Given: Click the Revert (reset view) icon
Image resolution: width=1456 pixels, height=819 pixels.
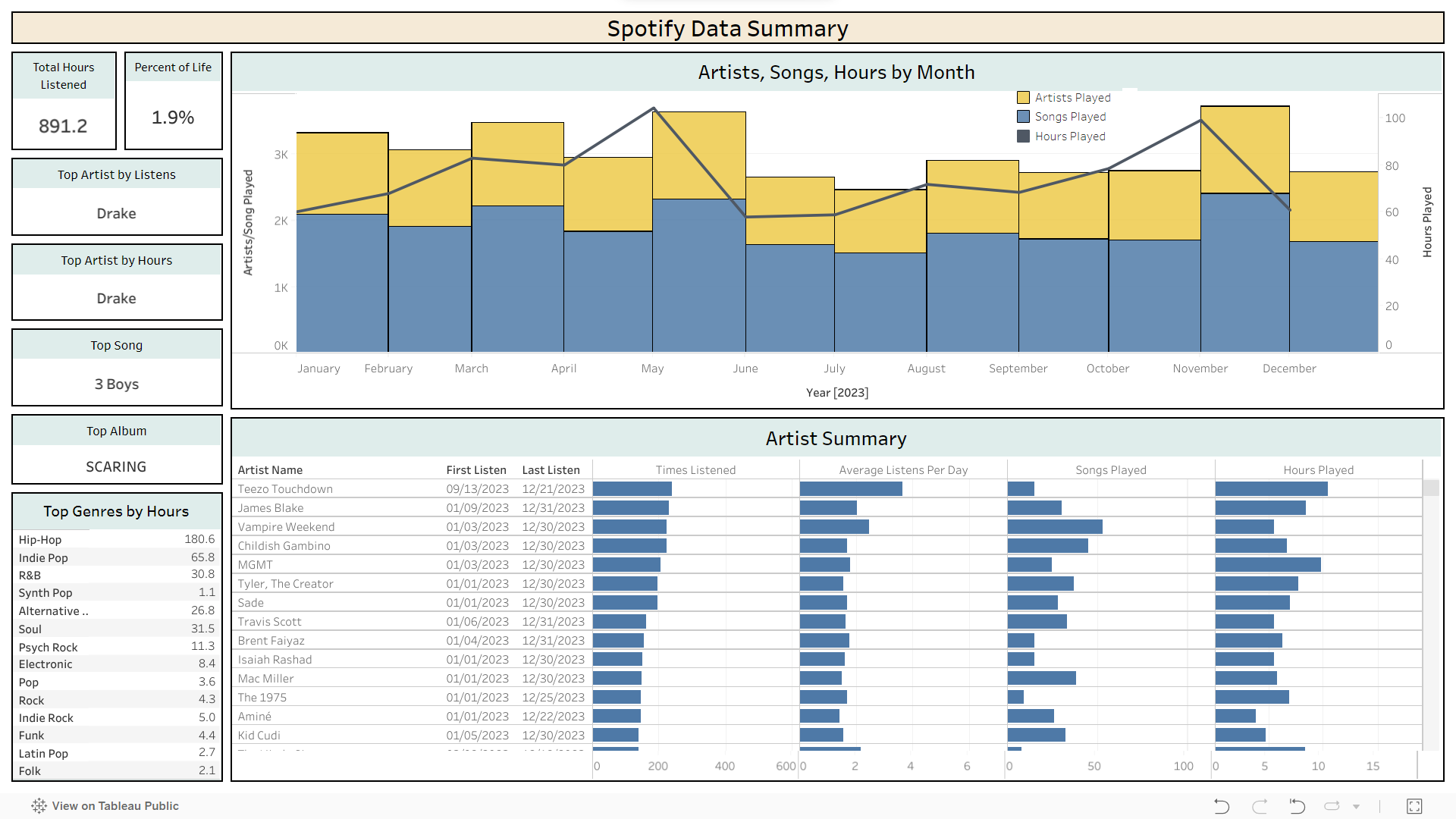Looking at the screenshot, I should (x=1297, y=806).
